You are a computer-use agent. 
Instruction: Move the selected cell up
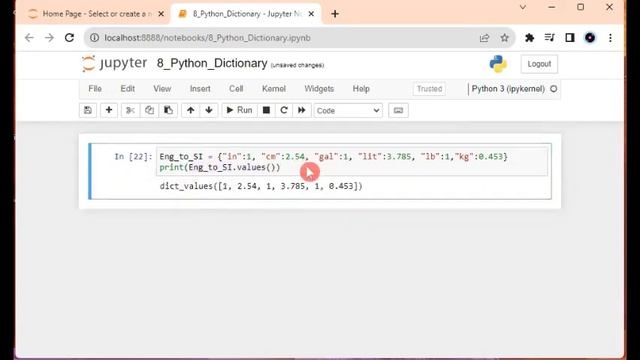(x=191, y=110)
